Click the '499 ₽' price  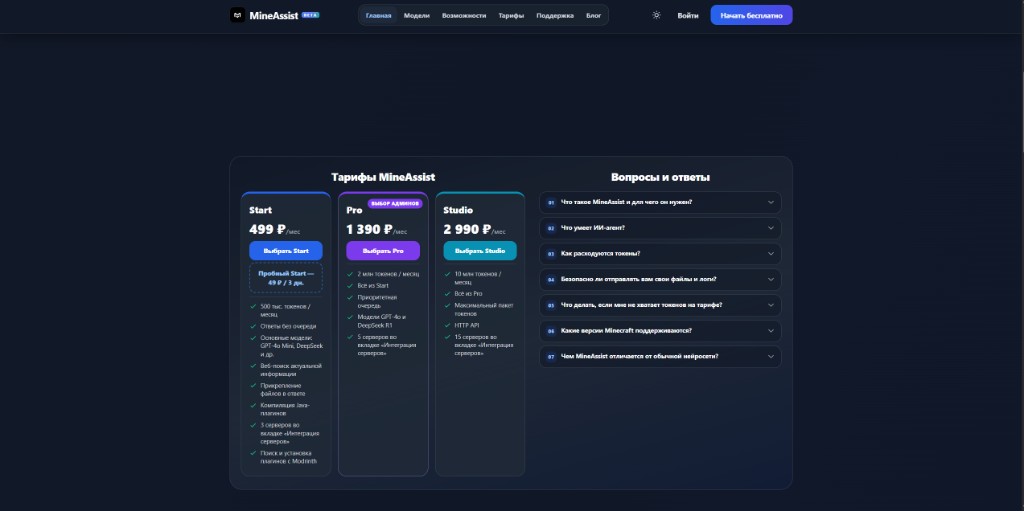click(x=267, y=229)
